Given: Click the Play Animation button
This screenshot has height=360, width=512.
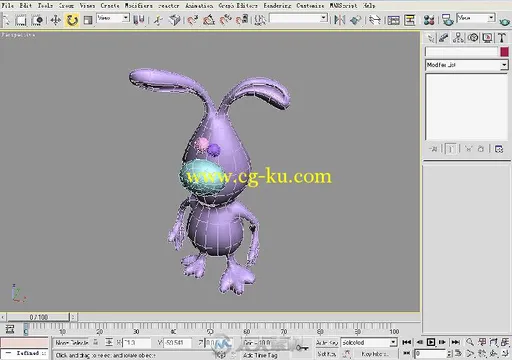Looking at the screenshot, I should click(431, 342).
